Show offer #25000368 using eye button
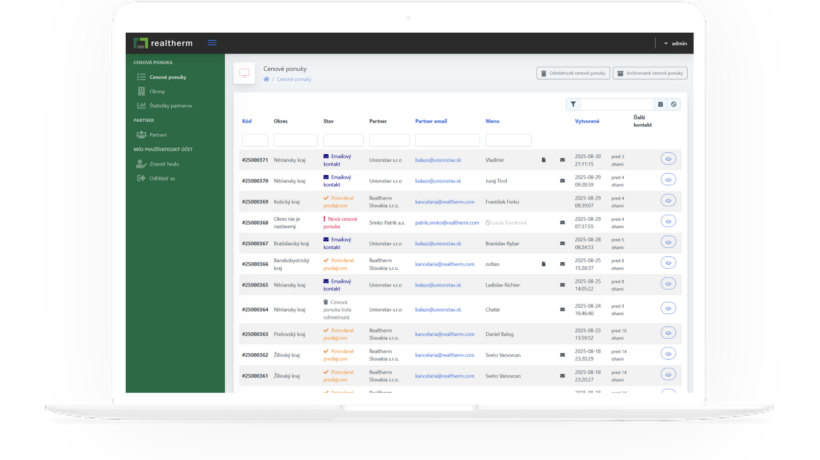 [x=668, y=222]
